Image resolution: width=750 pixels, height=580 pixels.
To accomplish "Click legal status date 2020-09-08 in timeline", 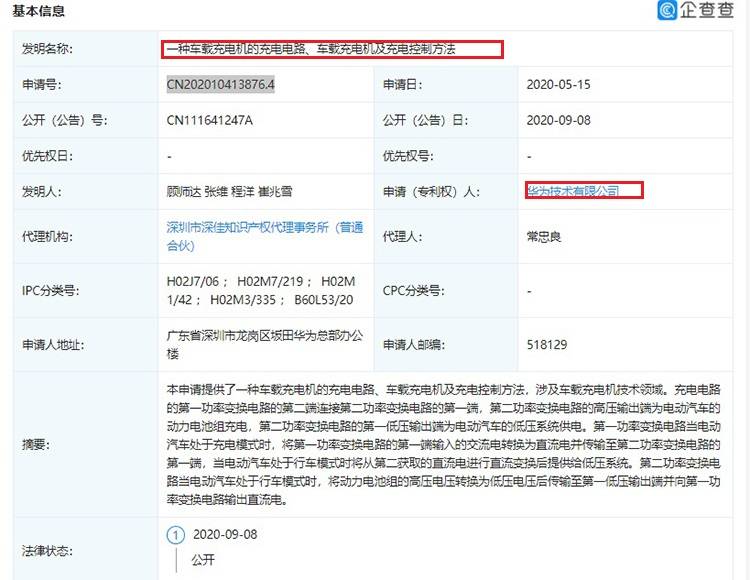I will 225,535.
